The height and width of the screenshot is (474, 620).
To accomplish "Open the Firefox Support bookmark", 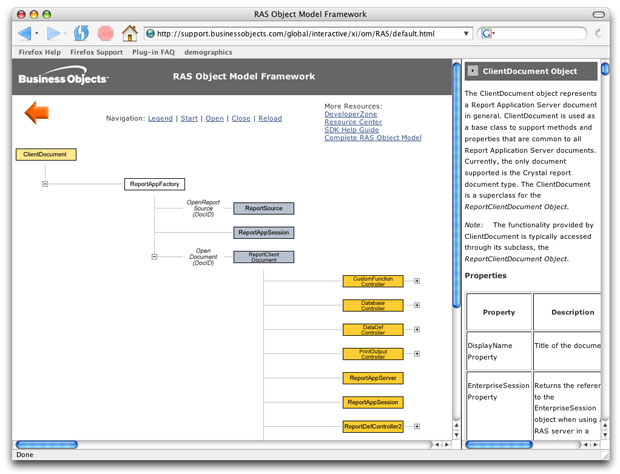I will click(x=96, y=52).
